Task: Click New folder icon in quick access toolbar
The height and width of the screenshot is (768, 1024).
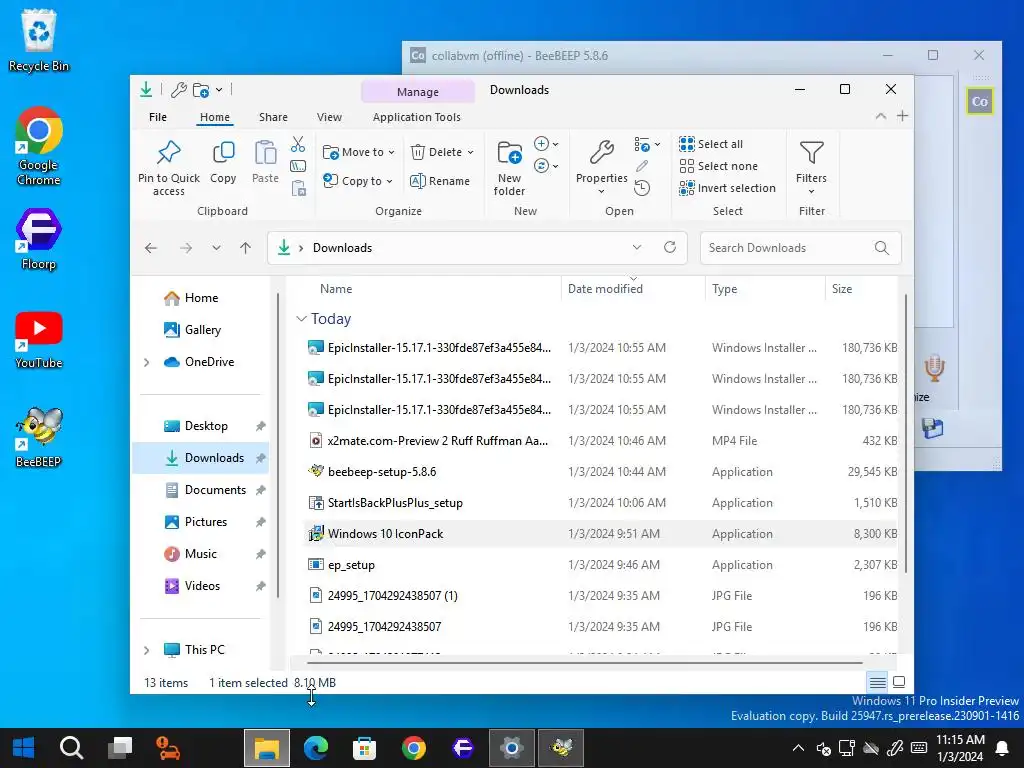Action: pyautogui.click(x=200, y=89)
